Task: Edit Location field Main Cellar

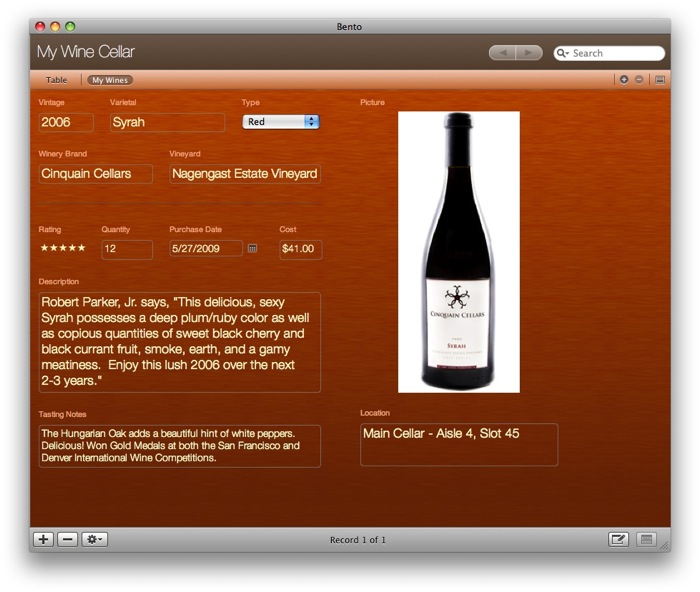Action: (x=459, y=445)
